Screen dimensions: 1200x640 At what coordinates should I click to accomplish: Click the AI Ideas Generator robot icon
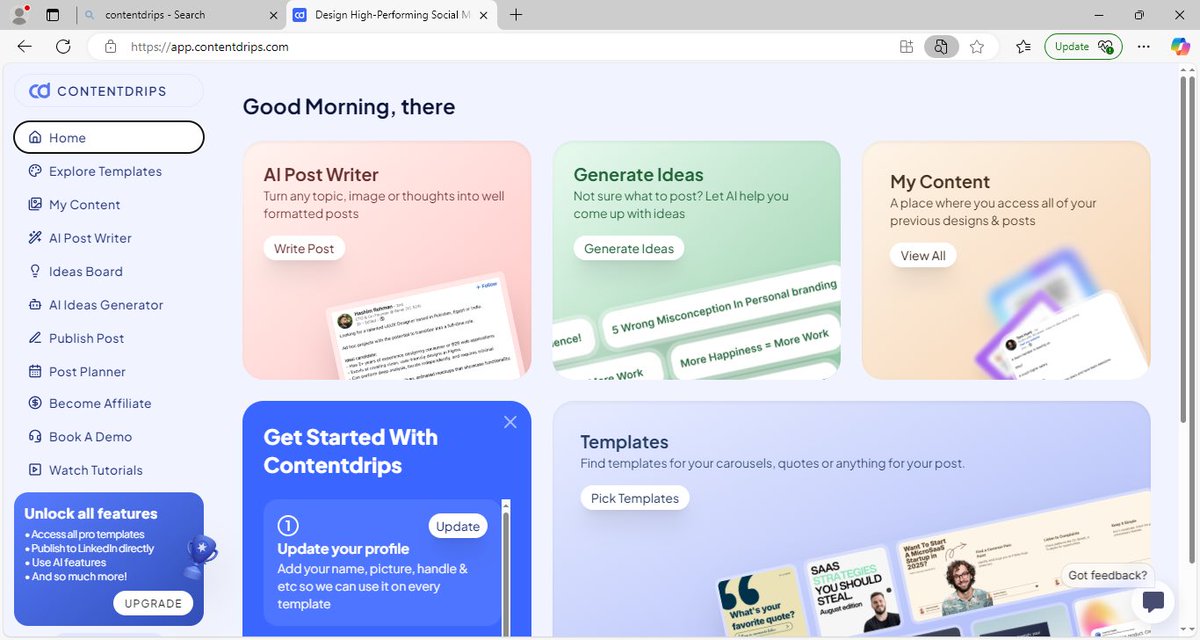(x=35, y=305)
